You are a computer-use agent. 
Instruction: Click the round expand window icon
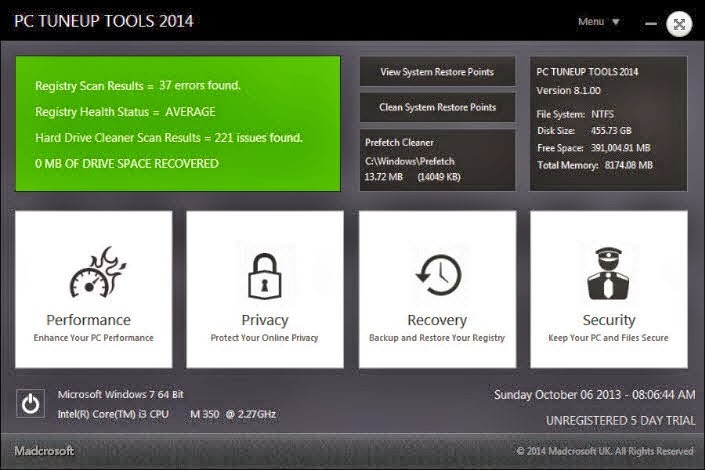pos(679,24)
